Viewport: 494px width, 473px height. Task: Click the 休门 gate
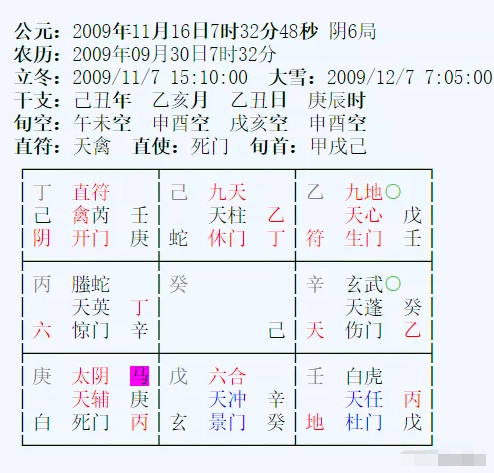pyautogui.click(x=228, y=238)
